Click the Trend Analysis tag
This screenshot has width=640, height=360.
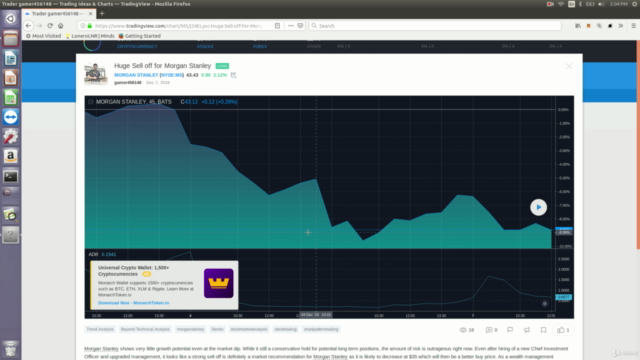(x=100, y=329)
